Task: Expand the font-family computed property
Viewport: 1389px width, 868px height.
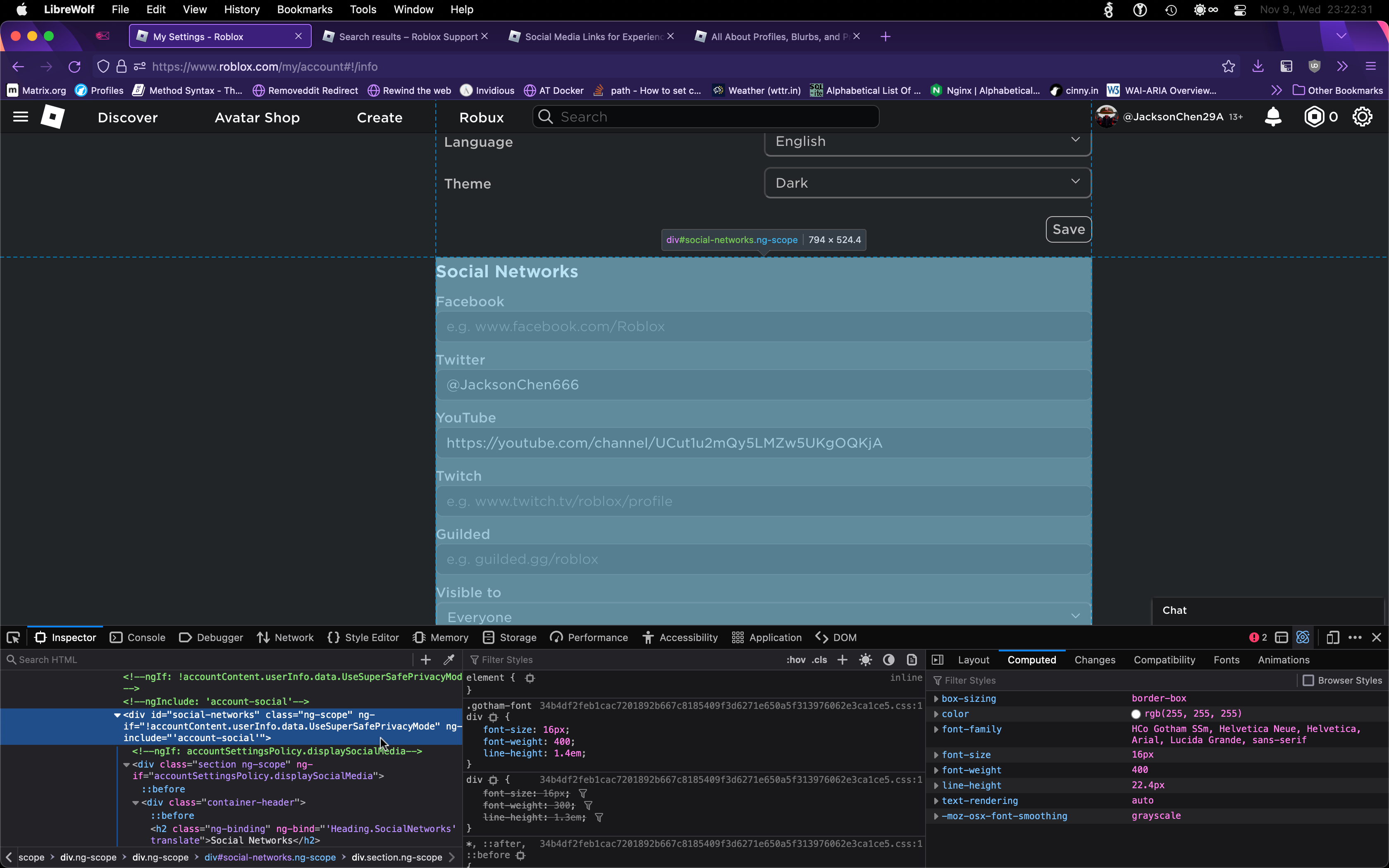Action: pyautogui.click(x=937, y=729)
